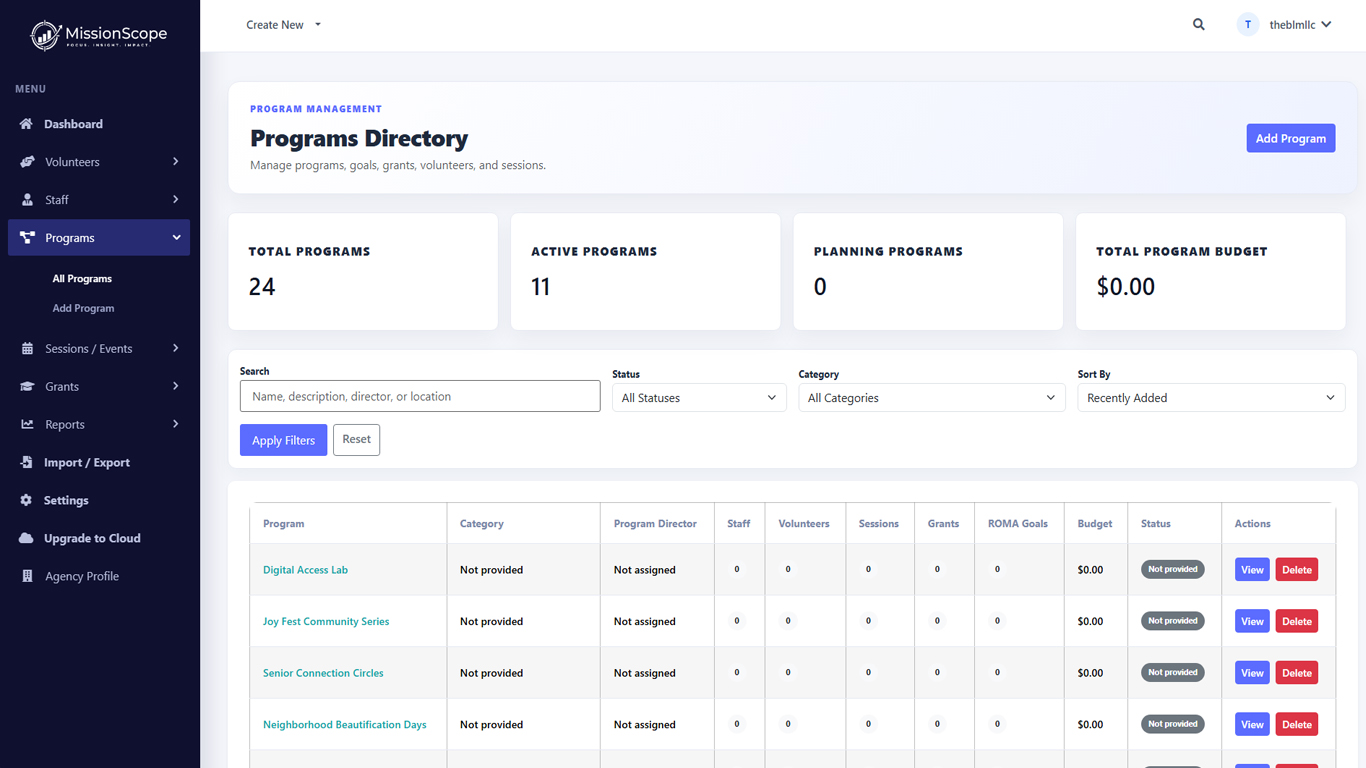Open the theblmllc account menu
The height and width of the screenshot is (768, 1366).
pos(1300,25)
